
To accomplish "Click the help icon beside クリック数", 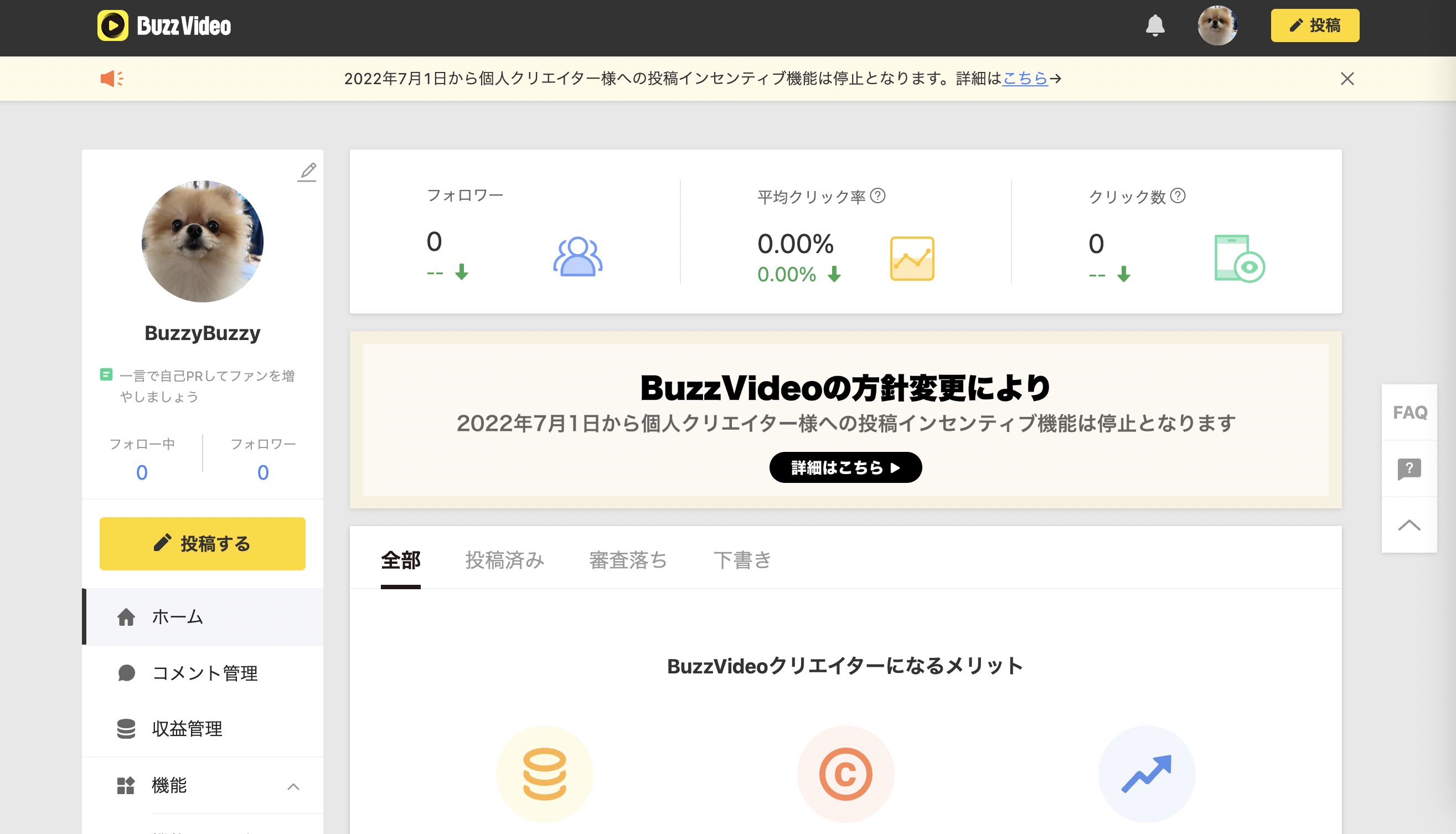I will point(1178,196).
